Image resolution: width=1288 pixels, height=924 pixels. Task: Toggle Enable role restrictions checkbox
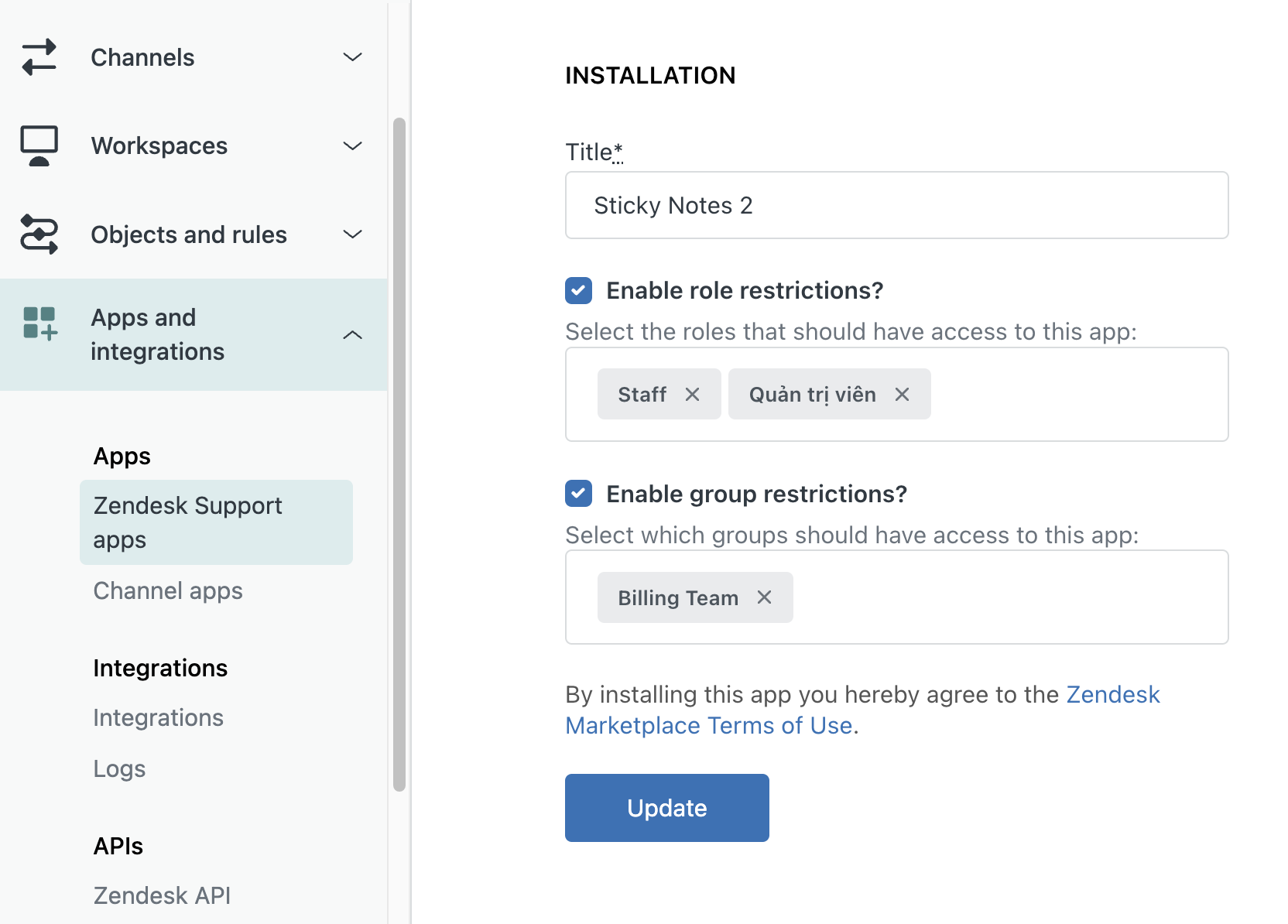pos(579,291)
